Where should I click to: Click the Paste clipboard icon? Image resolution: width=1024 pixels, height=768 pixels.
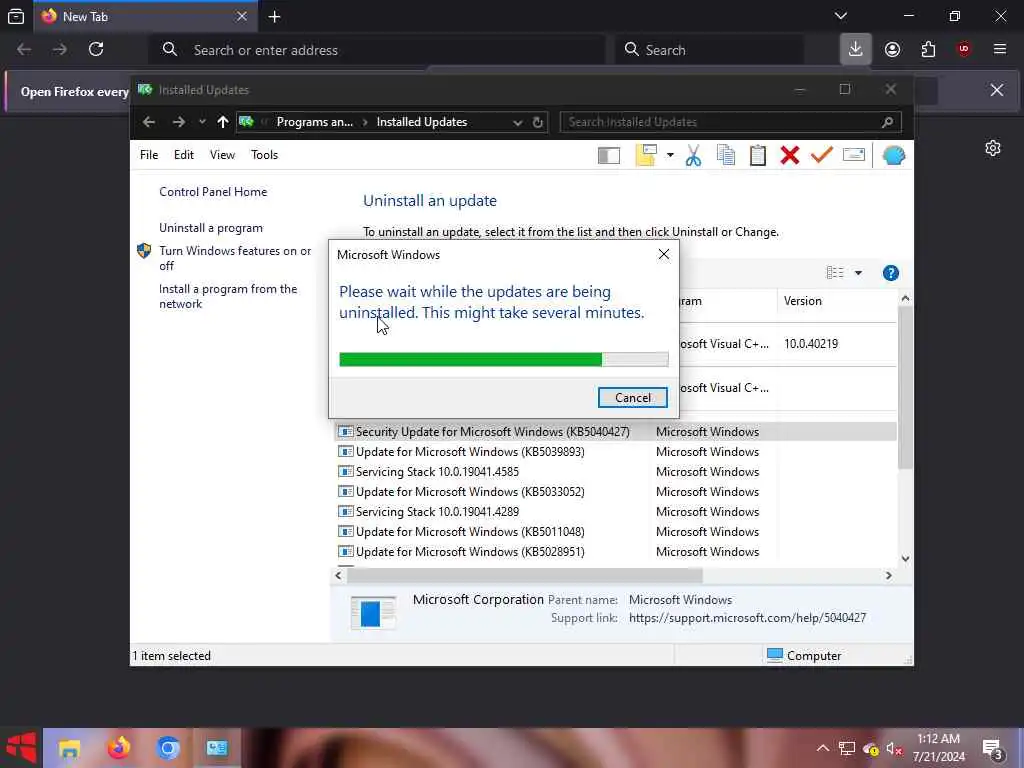pyautogui.click(x=758, y=155)
